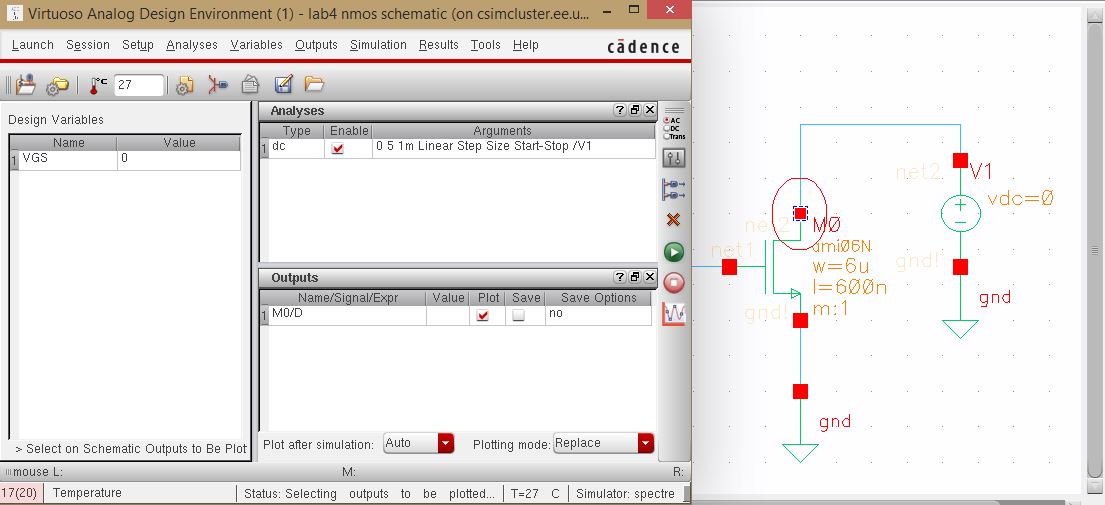Click the open folder icon in toolbar
The height and width of the screenshot is (505, 1105).
click(x=314, y=85)
